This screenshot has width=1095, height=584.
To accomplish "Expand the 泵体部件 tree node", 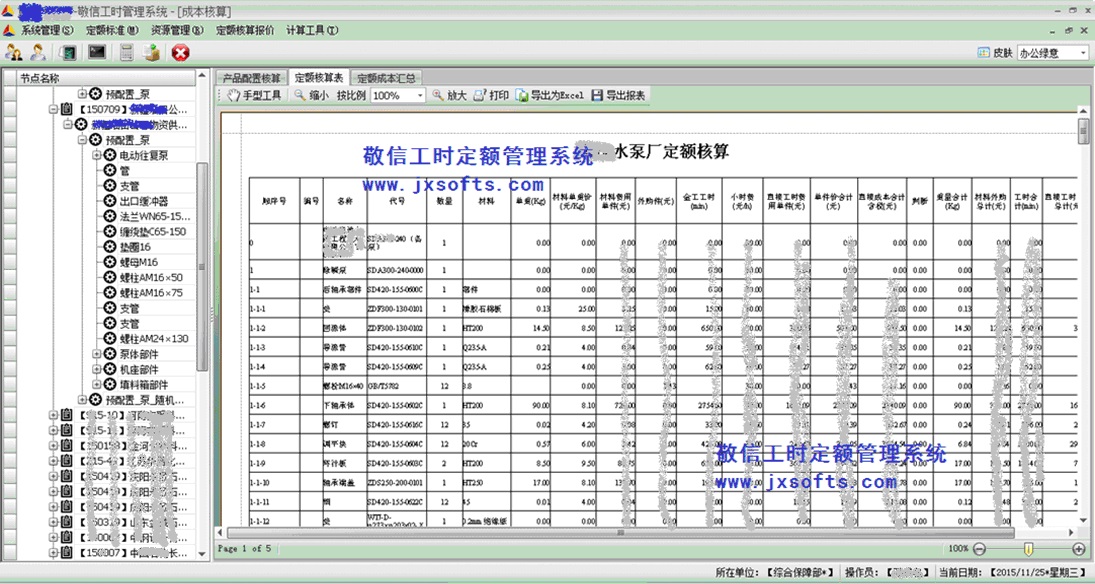I will click(97, 354).
